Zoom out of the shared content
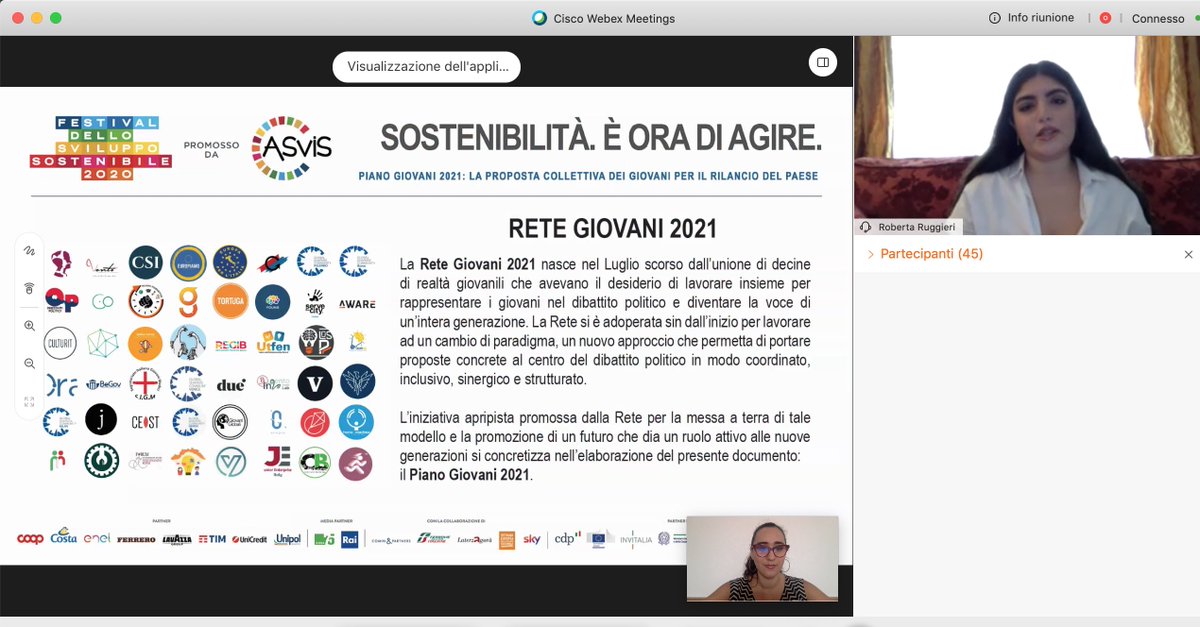 [x=29, y=364]
